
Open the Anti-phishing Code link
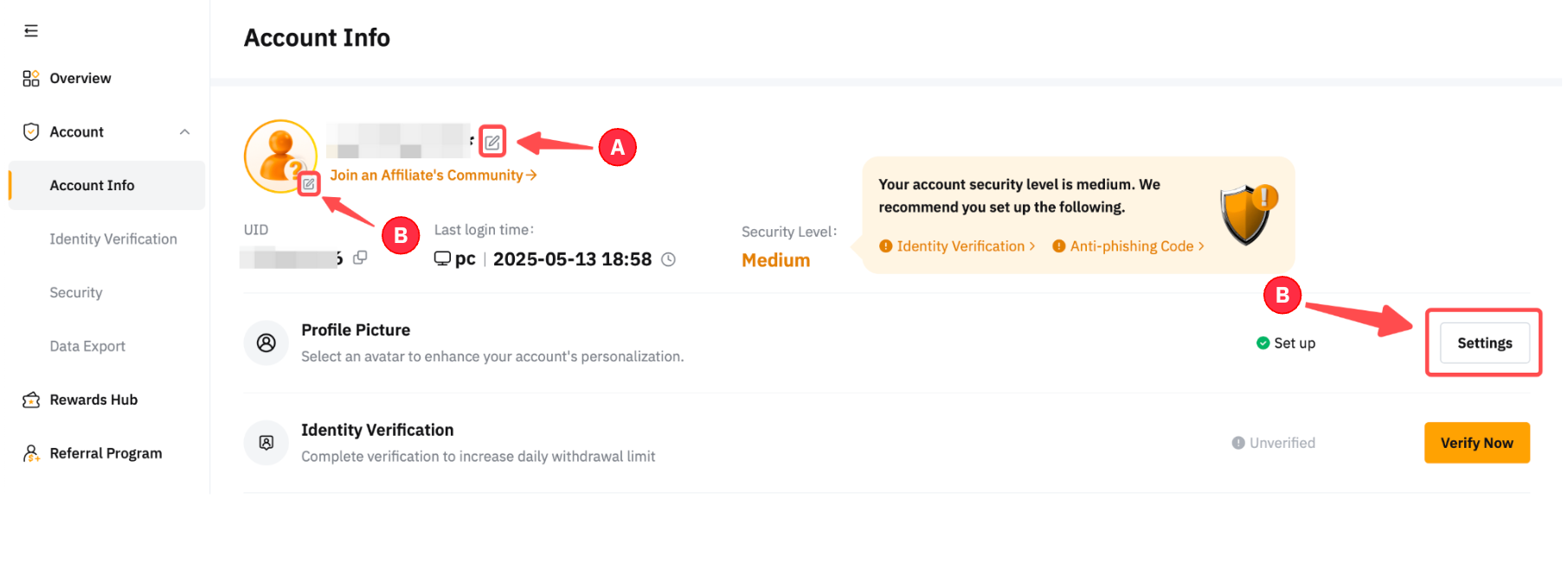click(x=1130, y=246)
